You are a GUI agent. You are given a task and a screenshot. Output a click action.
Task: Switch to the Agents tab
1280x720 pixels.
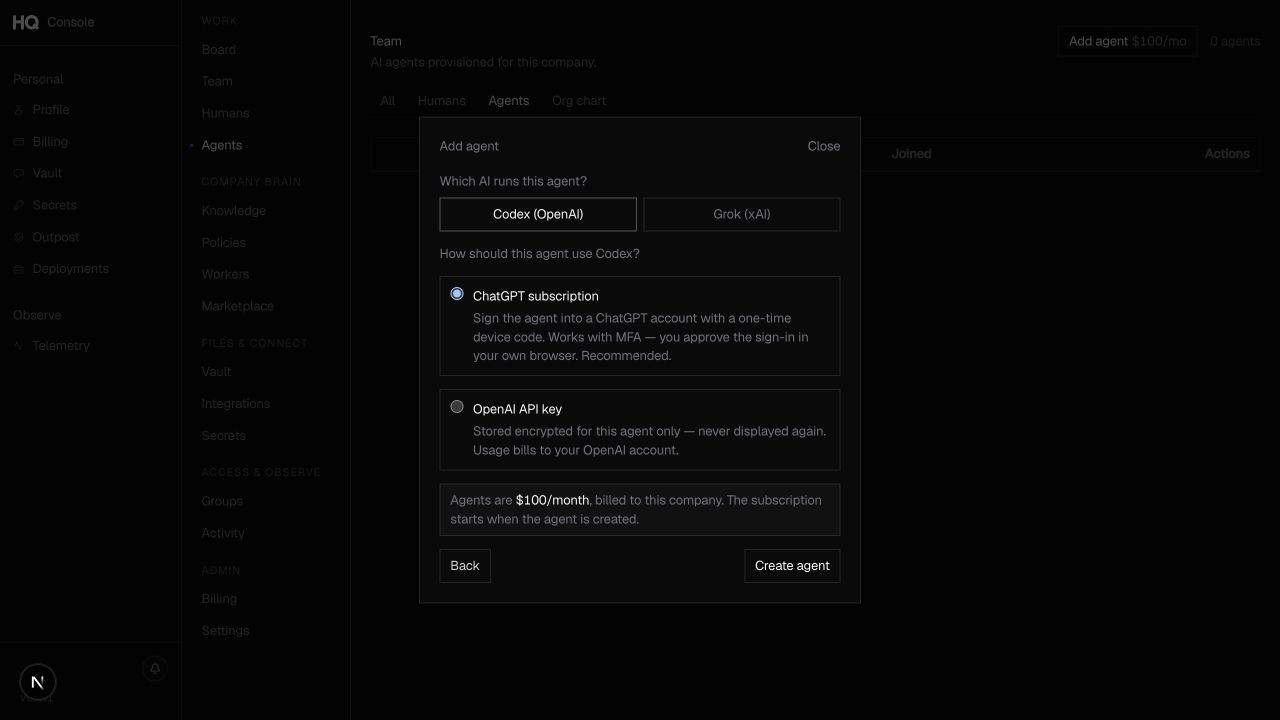point(509,101)
